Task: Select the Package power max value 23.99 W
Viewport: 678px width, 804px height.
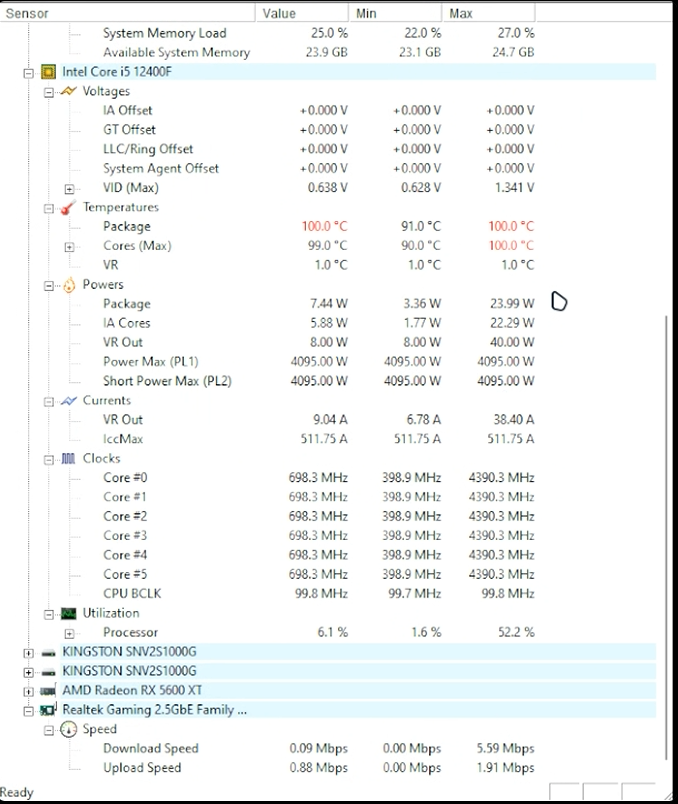Action: coord(512,304)
